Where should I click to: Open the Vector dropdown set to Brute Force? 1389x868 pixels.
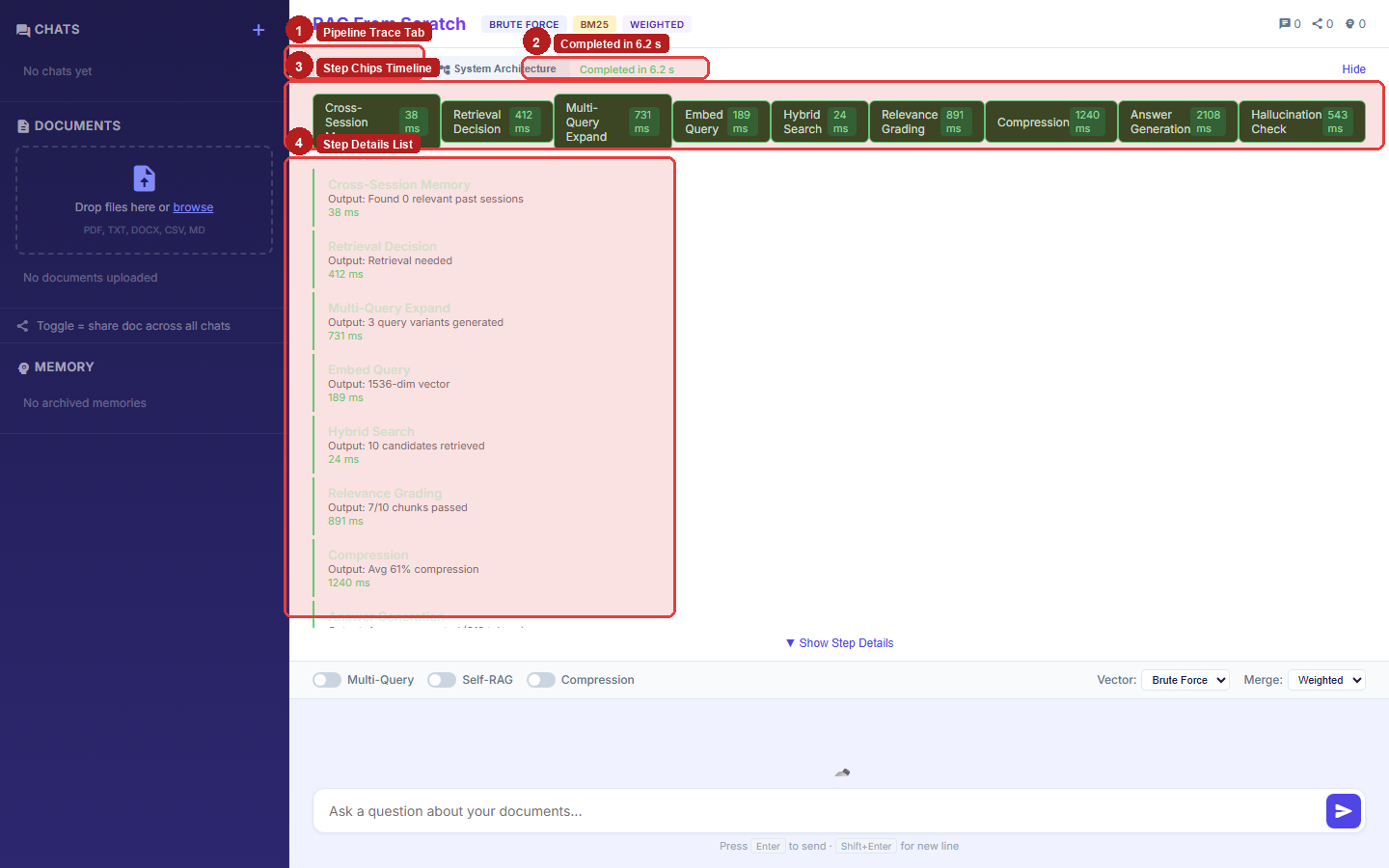1185,680
